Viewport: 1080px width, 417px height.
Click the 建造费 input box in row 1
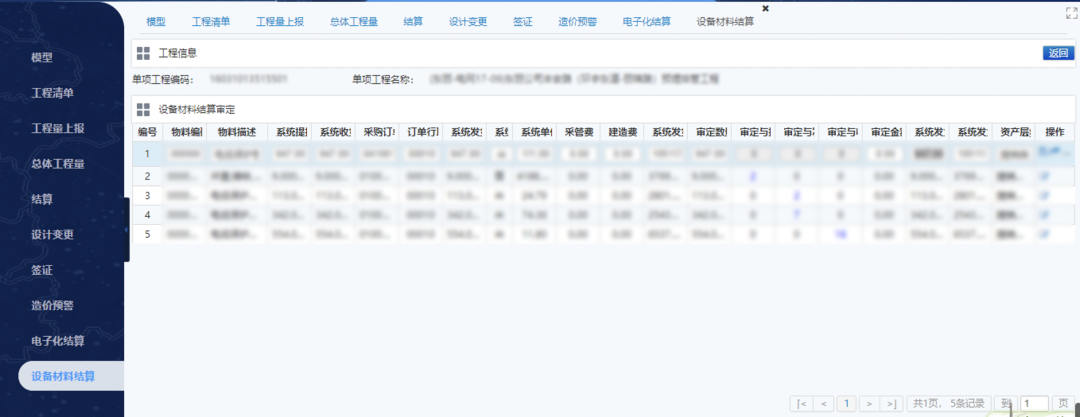[622, 154]
